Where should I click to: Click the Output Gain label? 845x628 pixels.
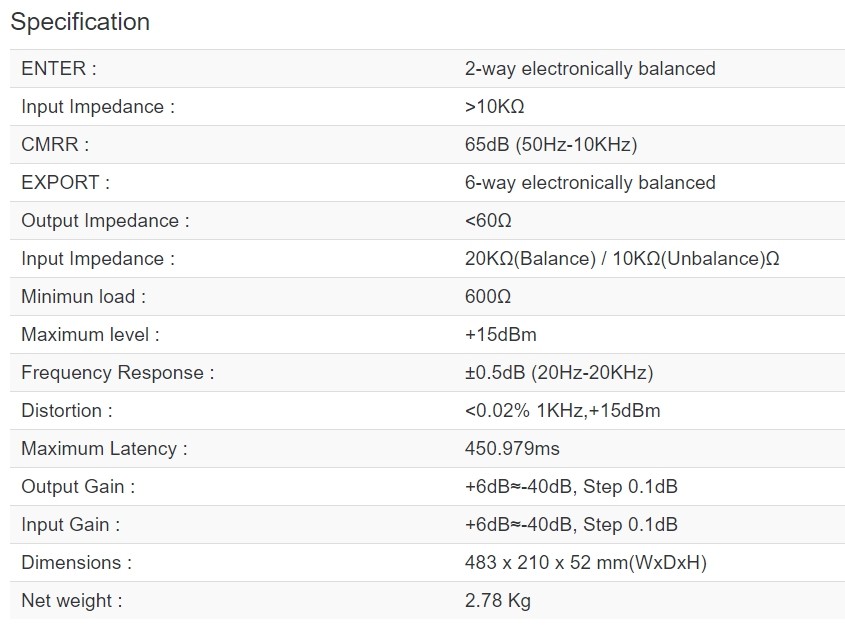pyautogui.click(x=78, y=487)
